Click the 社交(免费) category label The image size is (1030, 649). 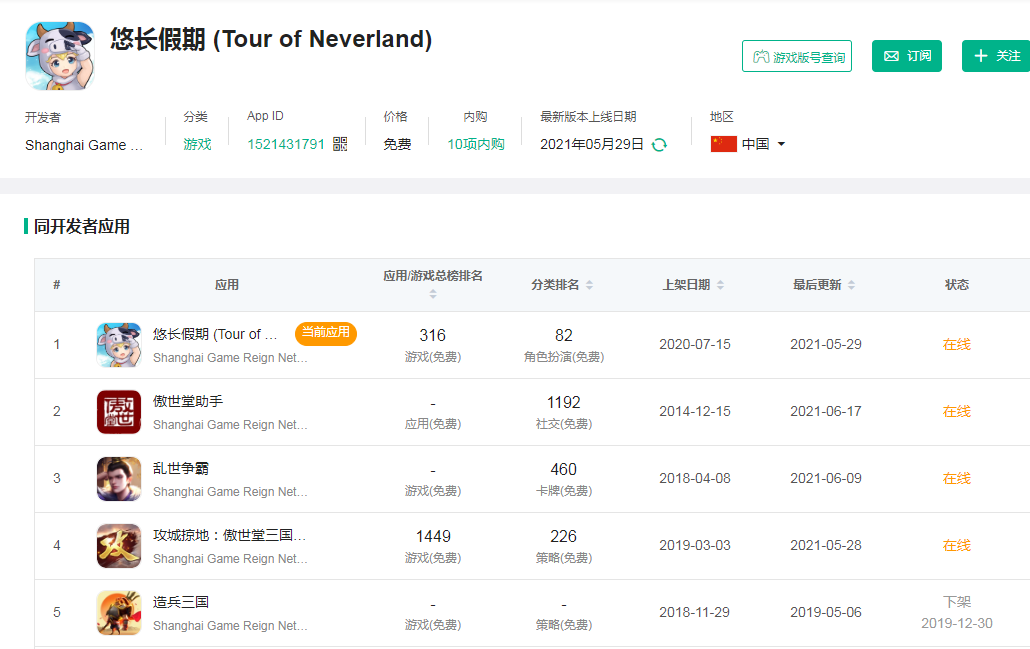564,424
